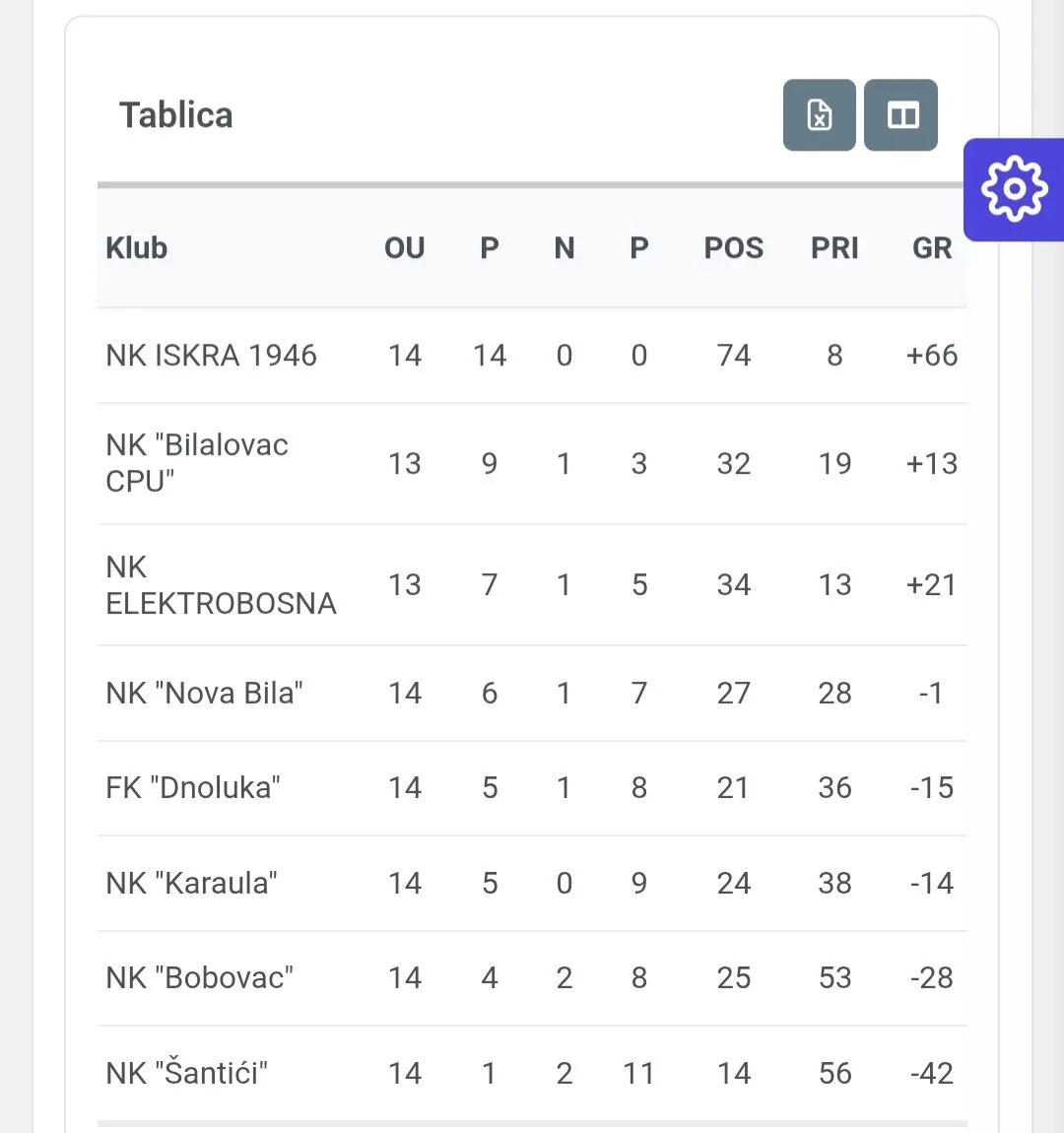Open the NK "Bobovac" club entry
1064x1133 pixels.
199,977
